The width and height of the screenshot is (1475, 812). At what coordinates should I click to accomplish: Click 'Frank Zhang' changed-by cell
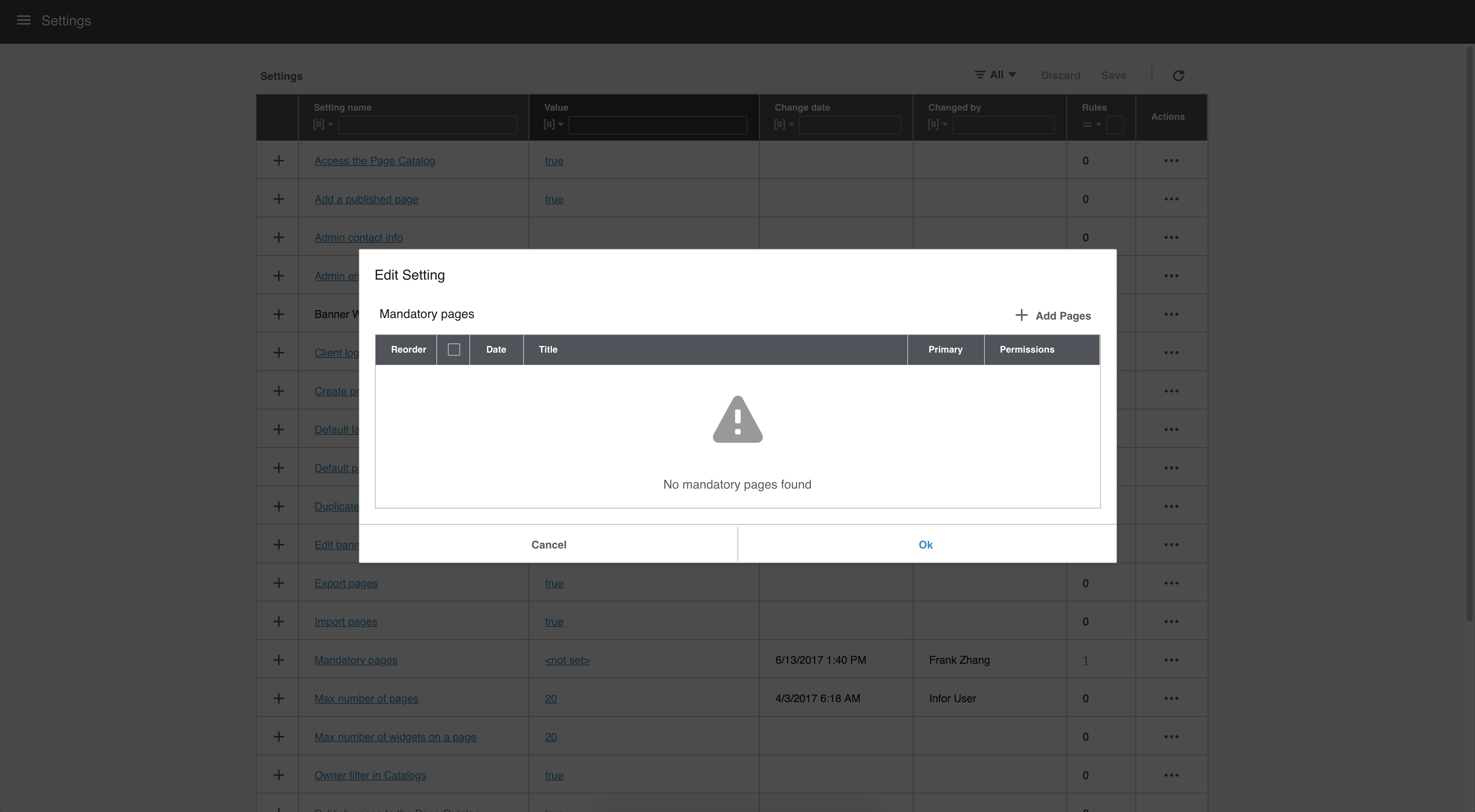959,660
